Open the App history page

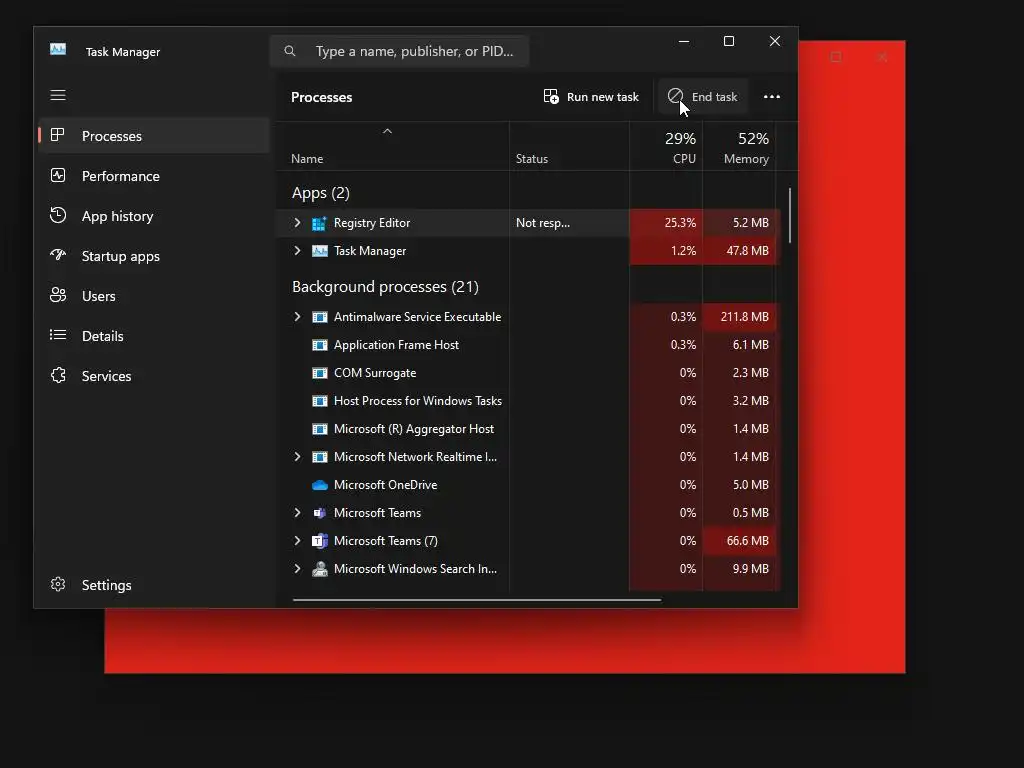[x=154, y=216]
